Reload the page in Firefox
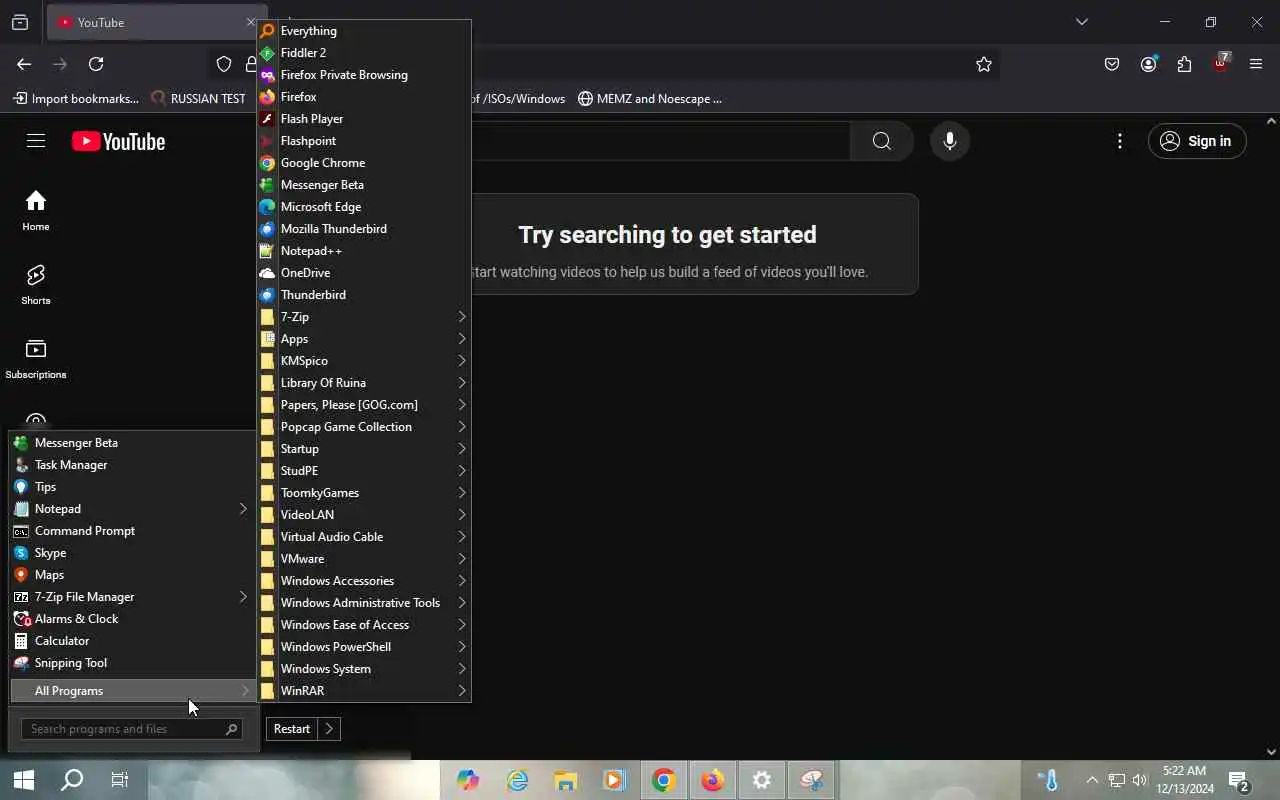The image size is (1280, 800). 96,64
